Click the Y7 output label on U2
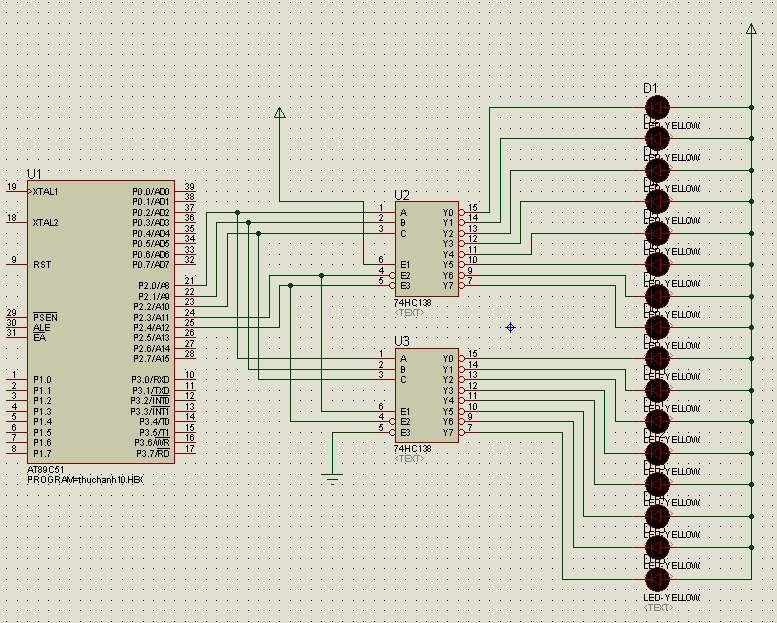The image size is (777, 623). 448,286
